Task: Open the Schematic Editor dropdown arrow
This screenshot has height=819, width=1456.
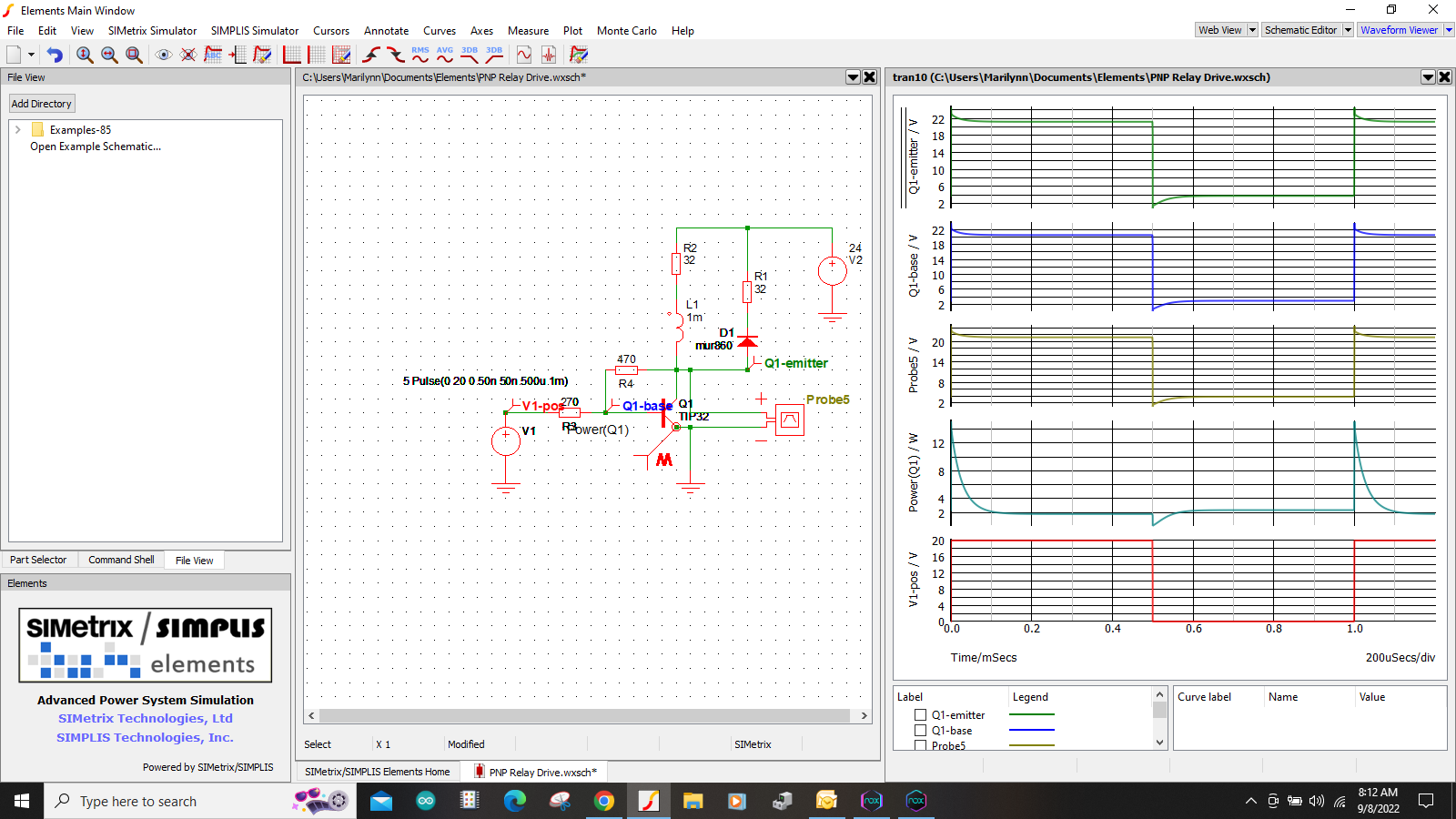Action: tap(1348, 30)
